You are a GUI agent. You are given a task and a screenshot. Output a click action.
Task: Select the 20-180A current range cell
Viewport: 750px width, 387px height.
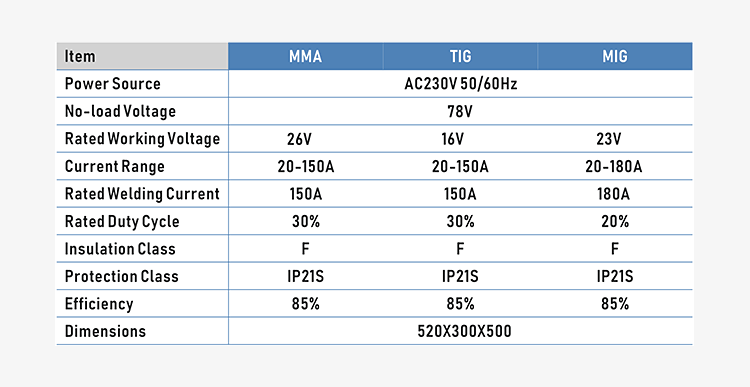click(614, 166)
